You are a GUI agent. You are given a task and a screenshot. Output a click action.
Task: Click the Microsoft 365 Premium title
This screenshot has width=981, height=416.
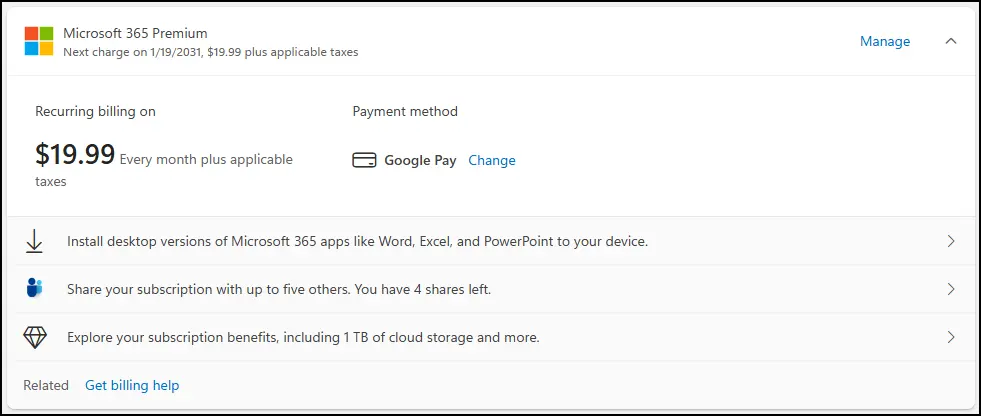pos(135,33)
